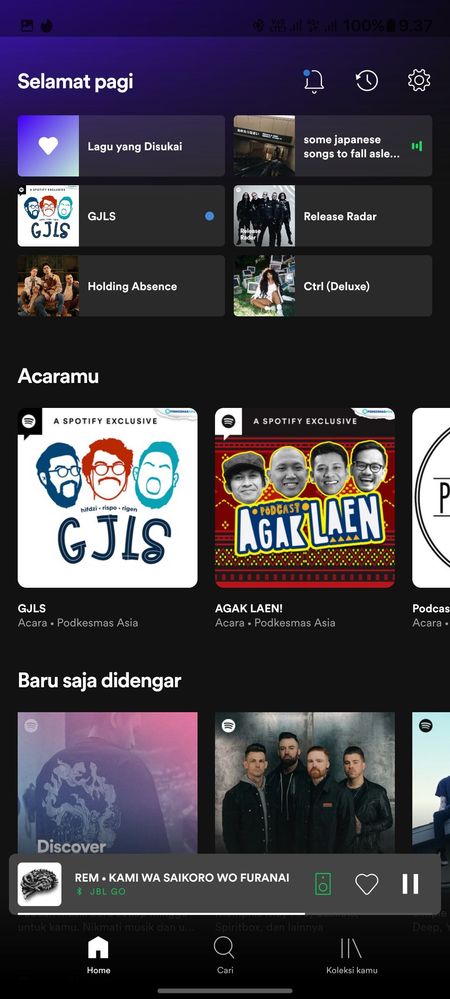The width and height of the screenshot is (450, 999).
Task: Tap the heart icon on Lagu yang Disukai
Action: coord(48,146)
